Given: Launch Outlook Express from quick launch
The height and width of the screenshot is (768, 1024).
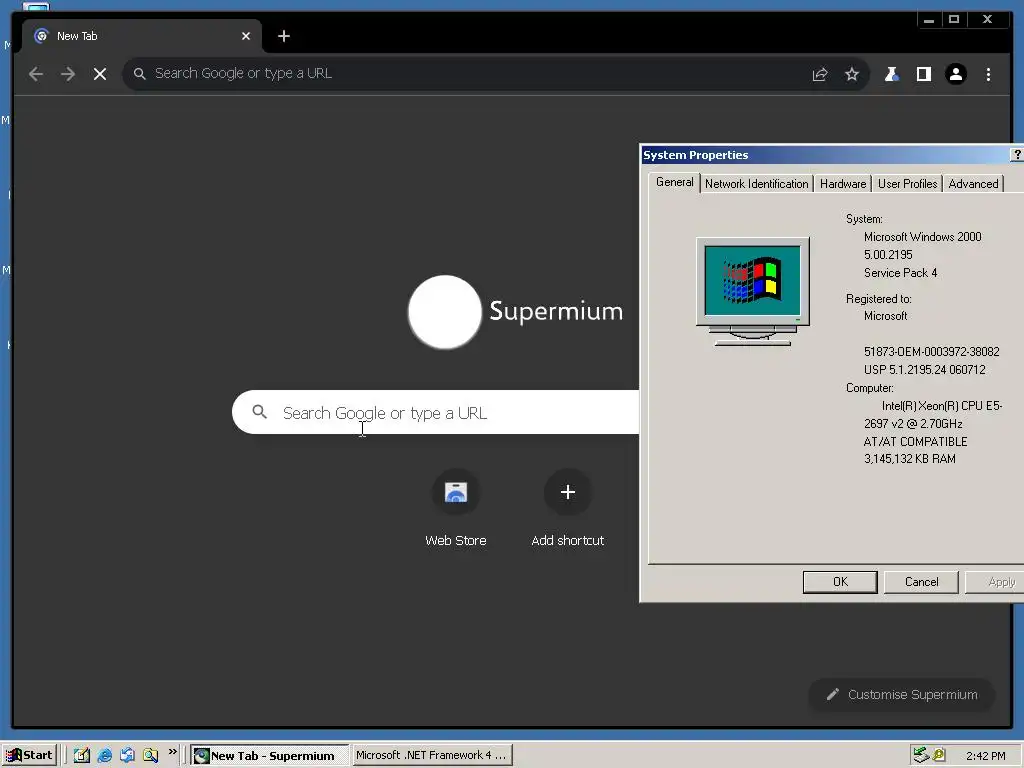Looking at the screenshot, I should [127, 755].
